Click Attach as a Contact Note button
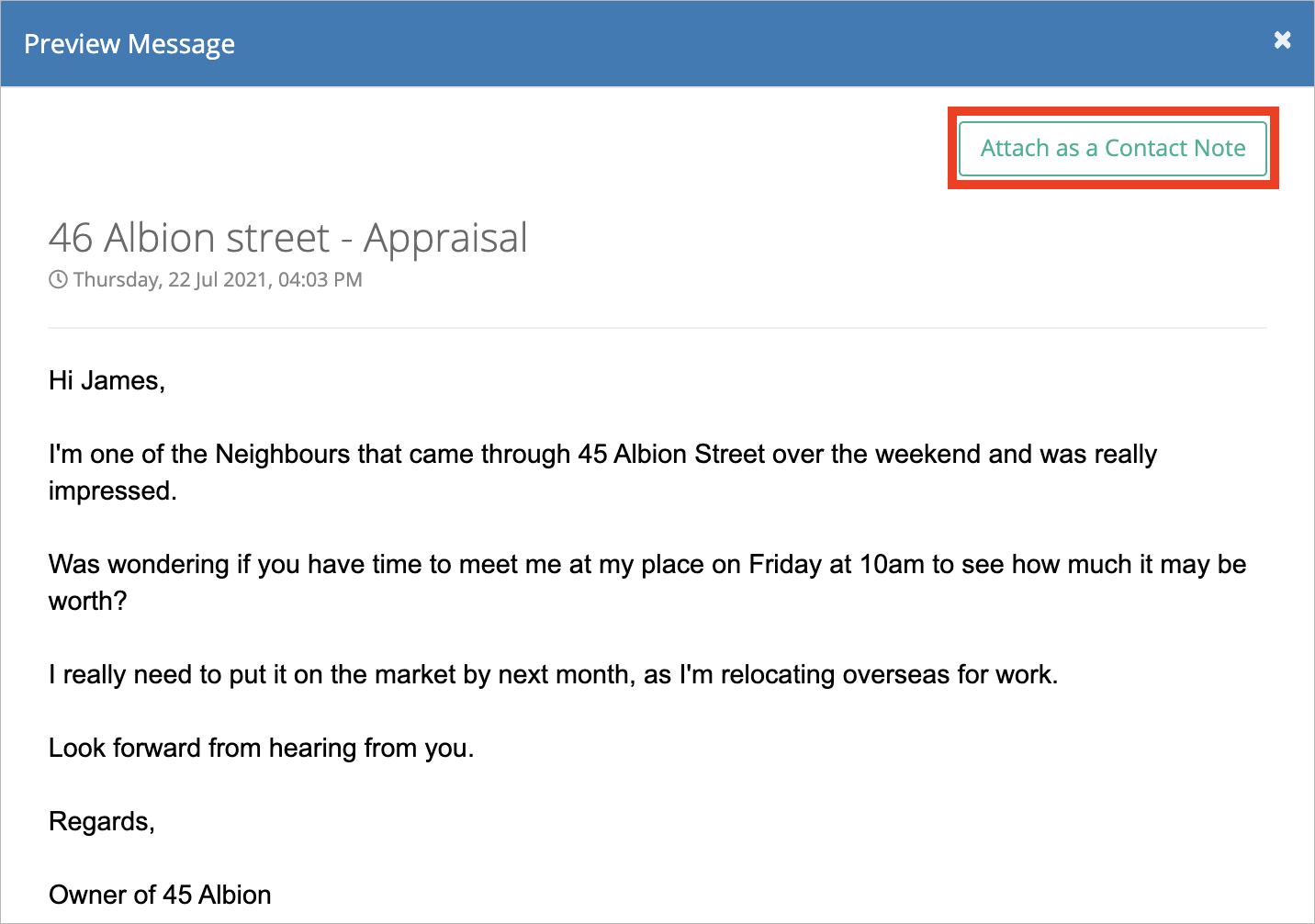 point(1113,148)
